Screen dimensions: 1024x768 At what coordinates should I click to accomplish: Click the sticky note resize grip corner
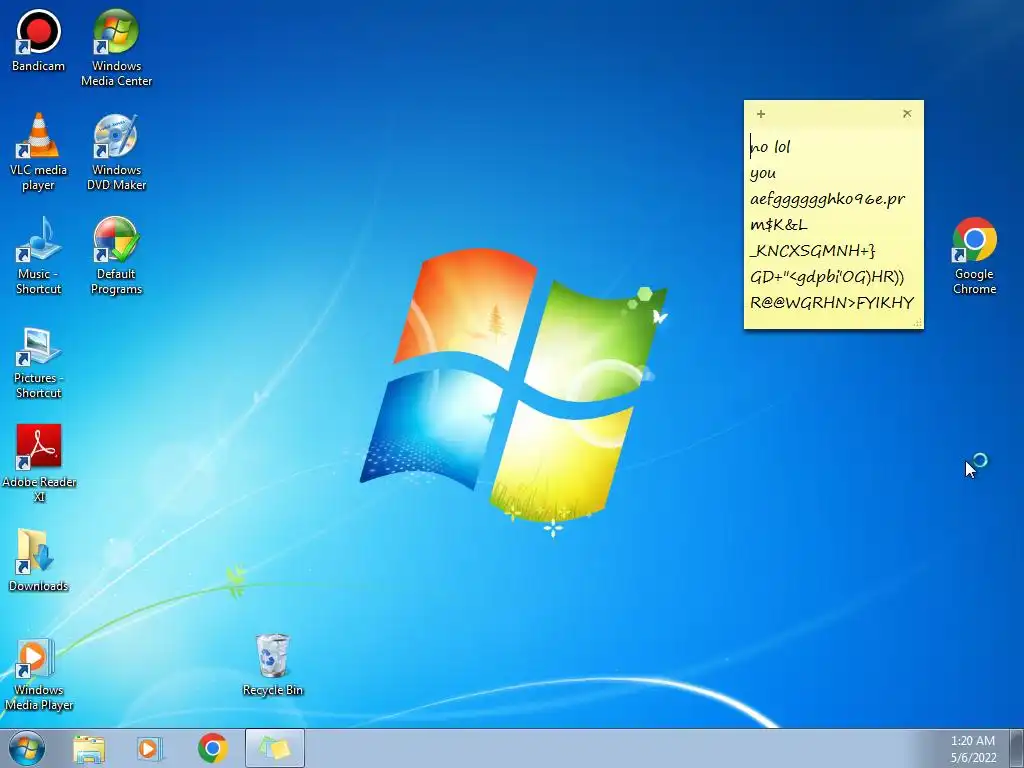tap(918, 323)
